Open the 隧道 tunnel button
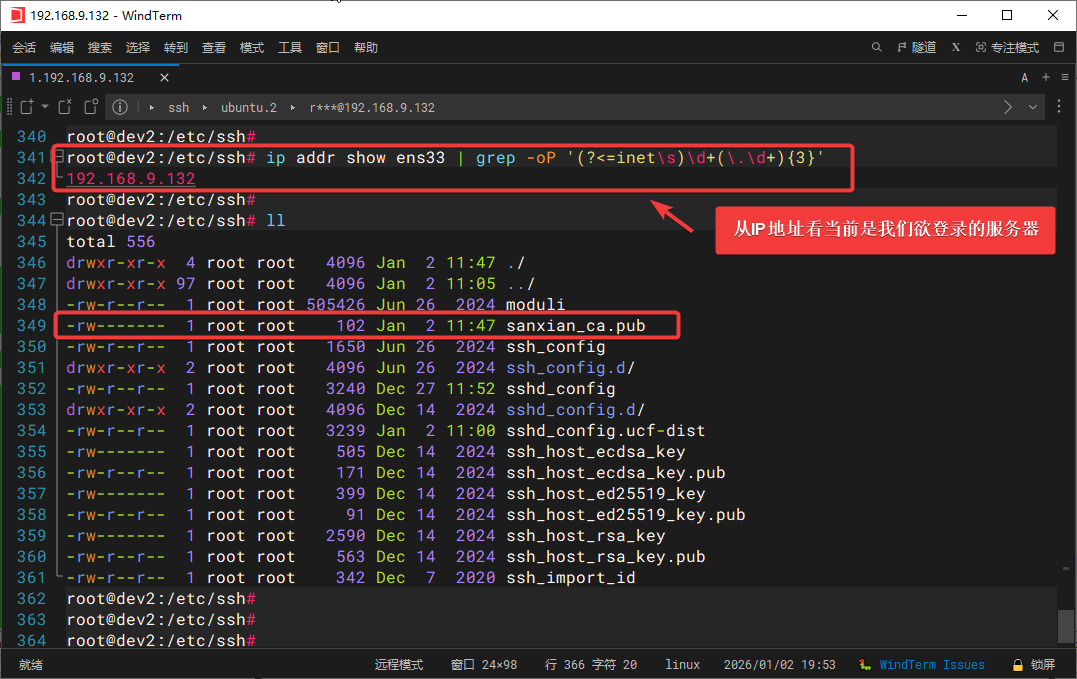This screenshot has height=679, width=1077. [916, 47]
